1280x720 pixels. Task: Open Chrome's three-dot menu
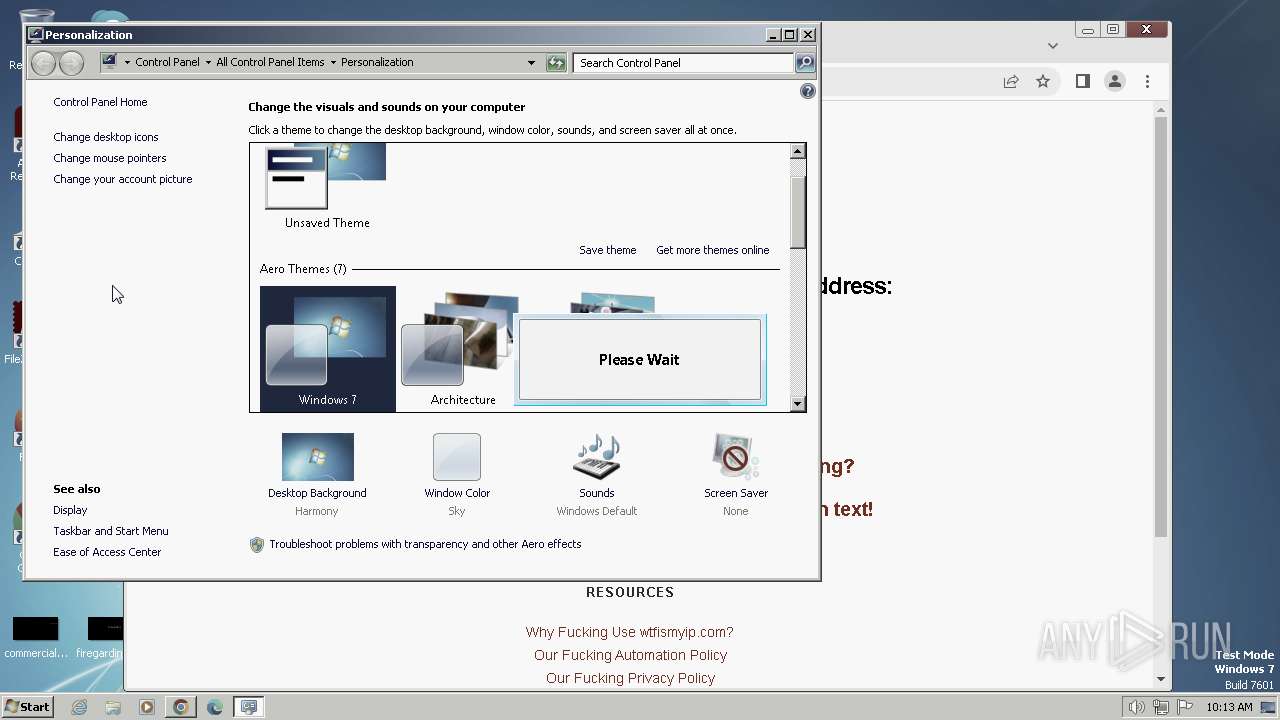click(1147, 82)
